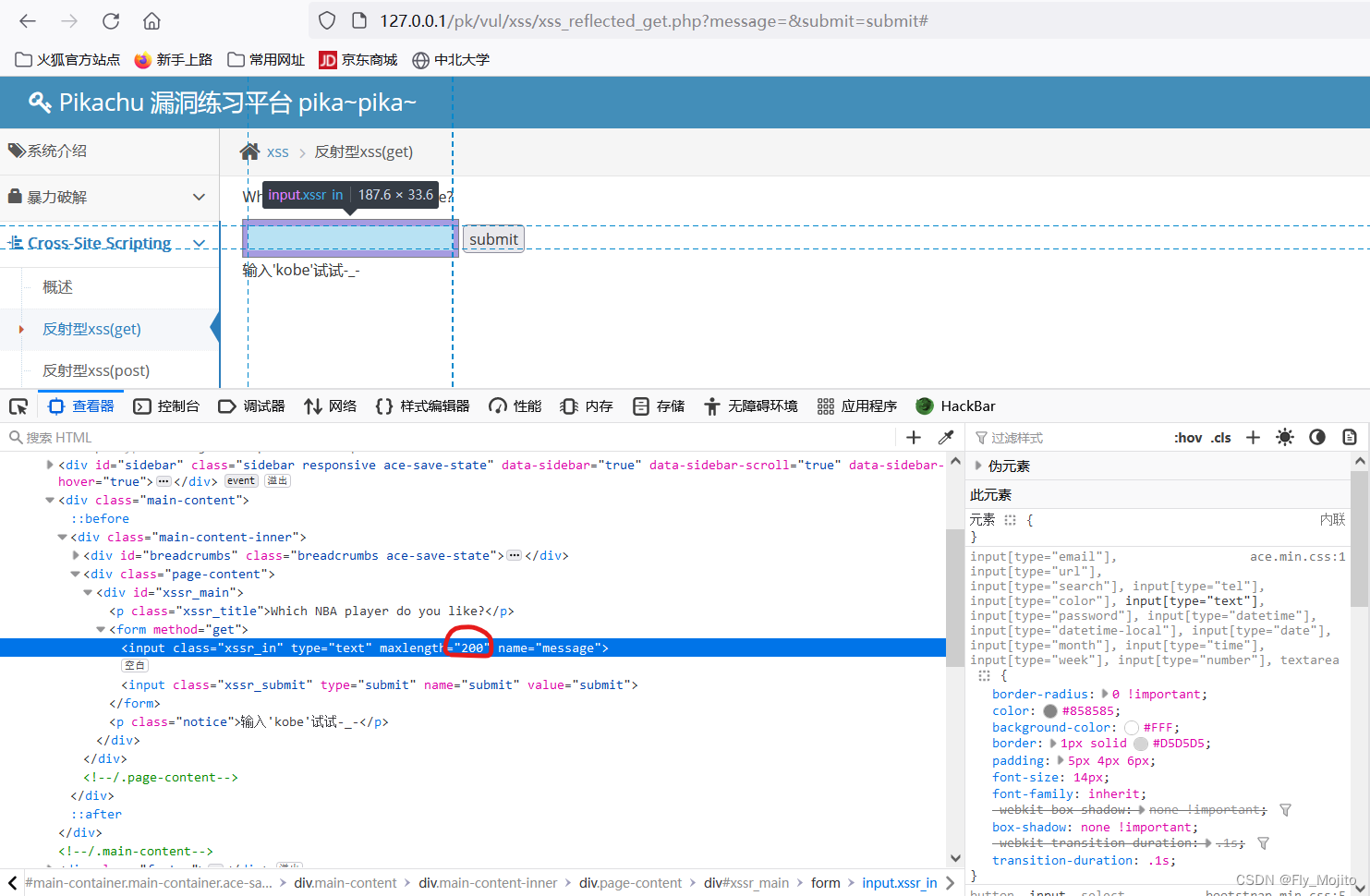
Task: Click the xss breadcrumb link
Action: click(x=278, y=152)
